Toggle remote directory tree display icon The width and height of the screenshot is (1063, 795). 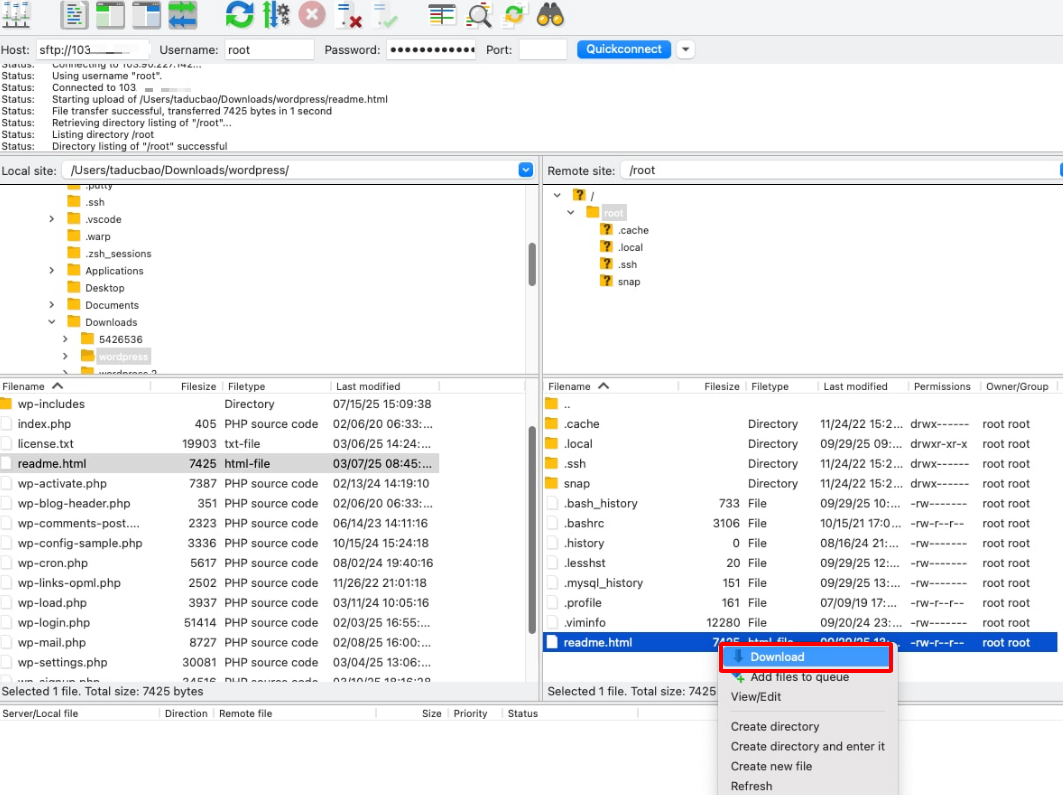[x=146, y=15]
